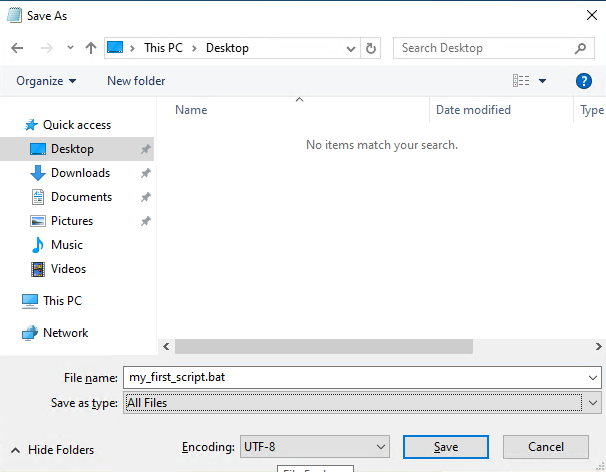The width and height of the screenshot is (606, 472).
Task: Click the Save button
Action: click(x=446, y=447)
